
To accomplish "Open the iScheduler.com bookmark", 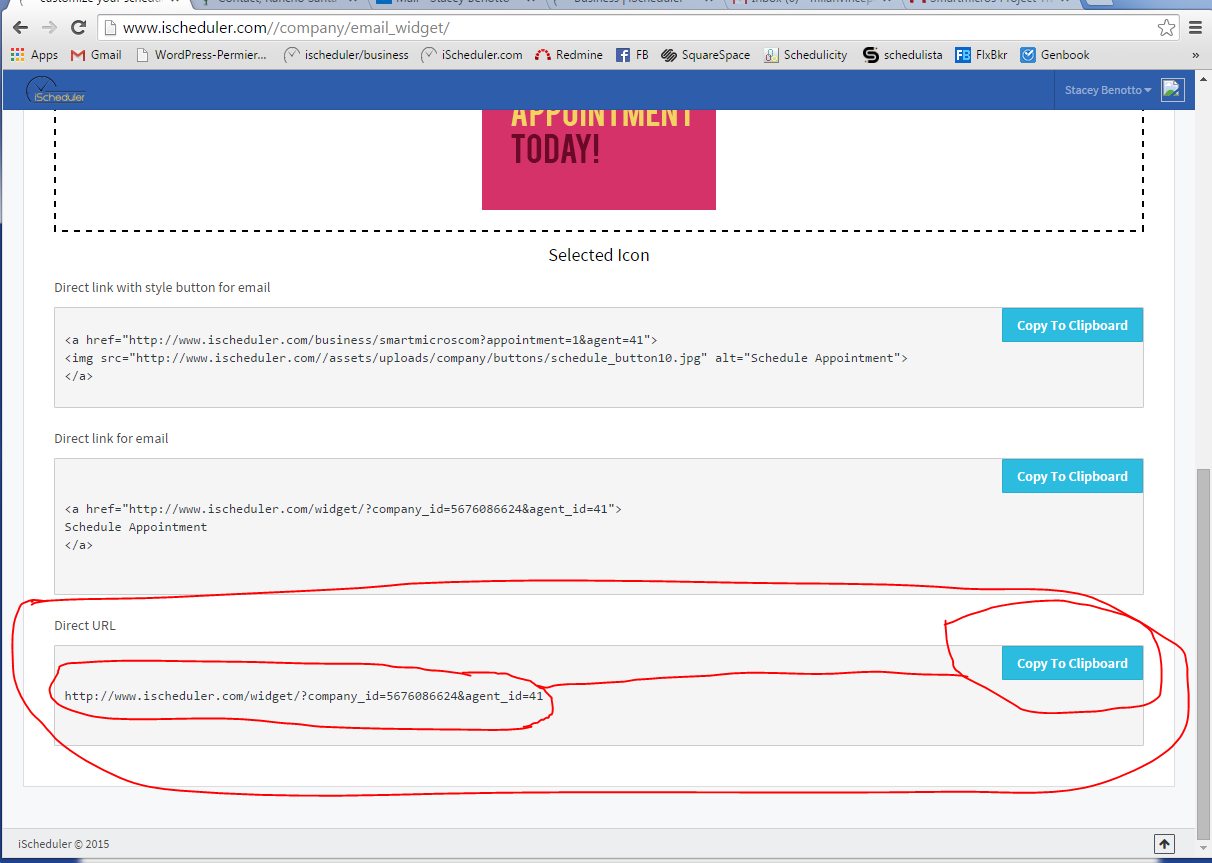I will coord(471,55).
